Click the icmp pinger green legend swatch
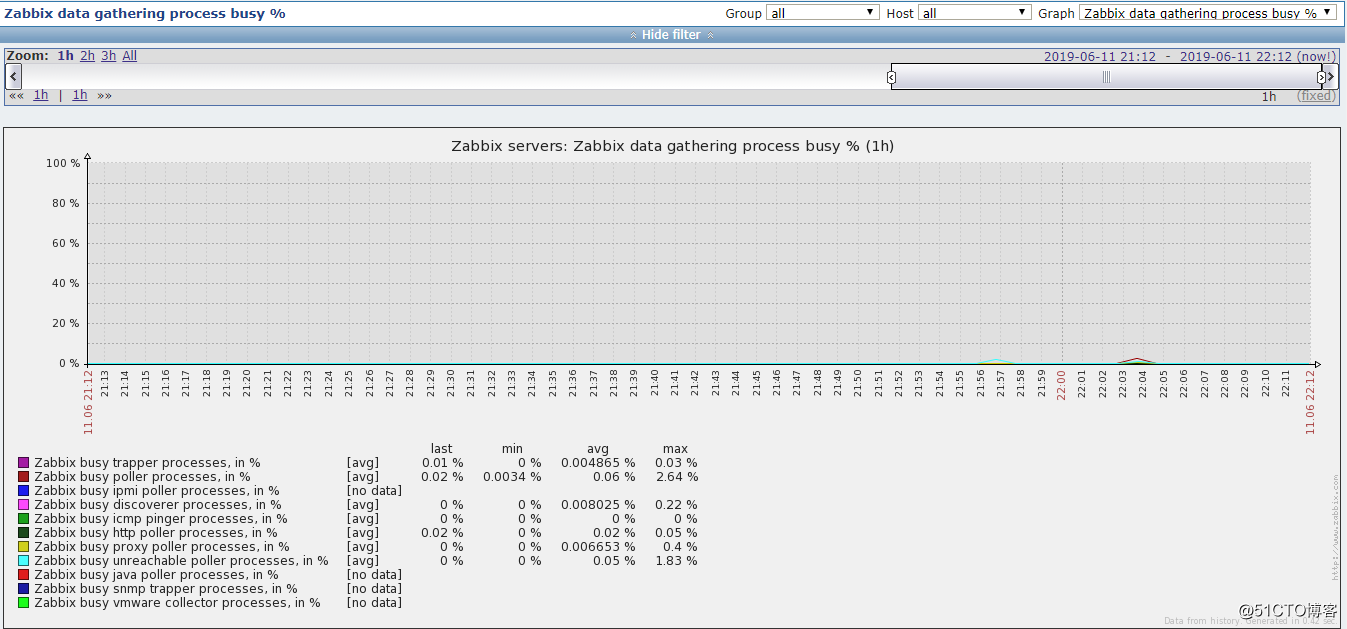 (x=23, y=519)
